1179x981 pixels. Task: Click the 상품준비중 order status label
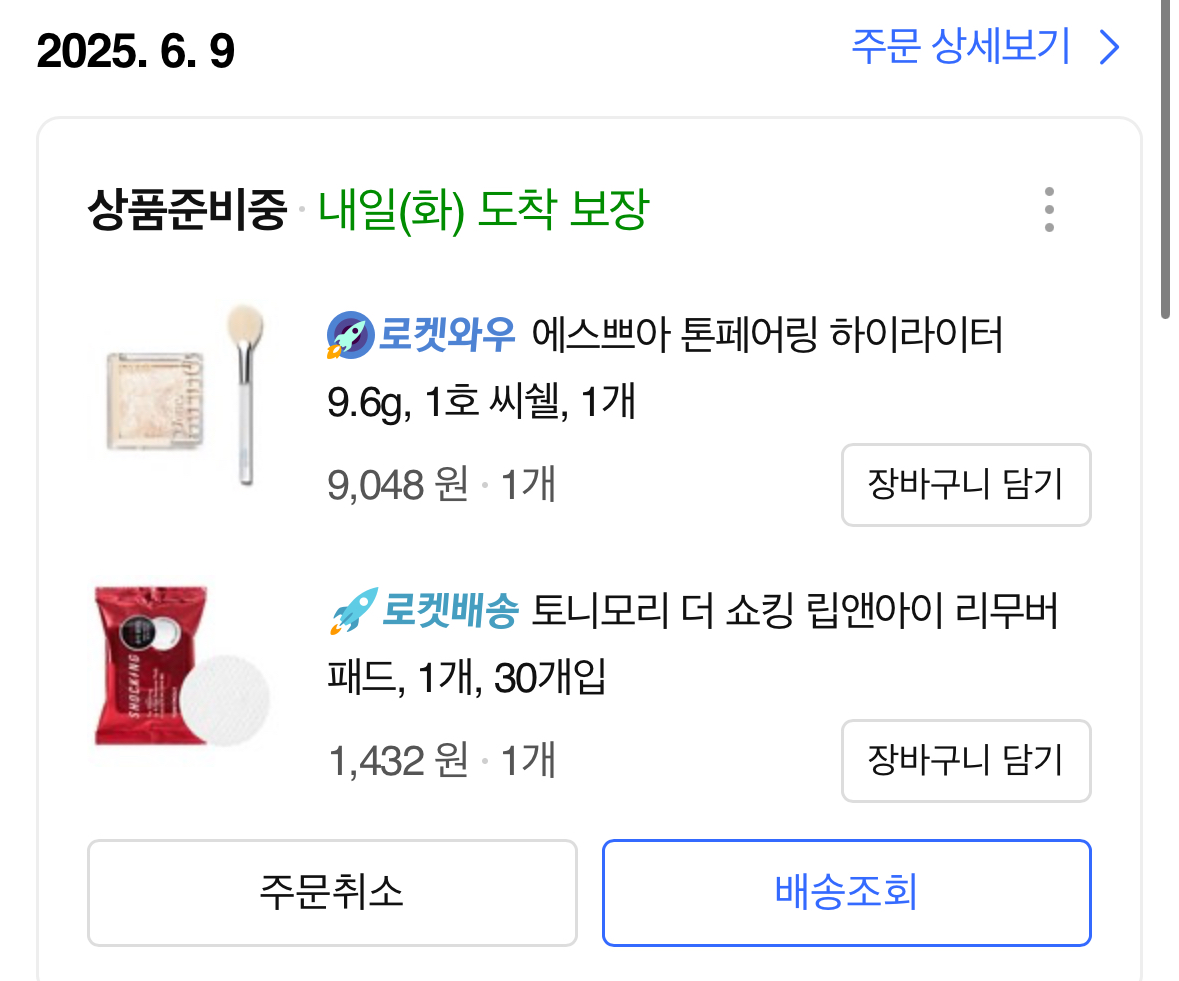[x=187, y=210]
